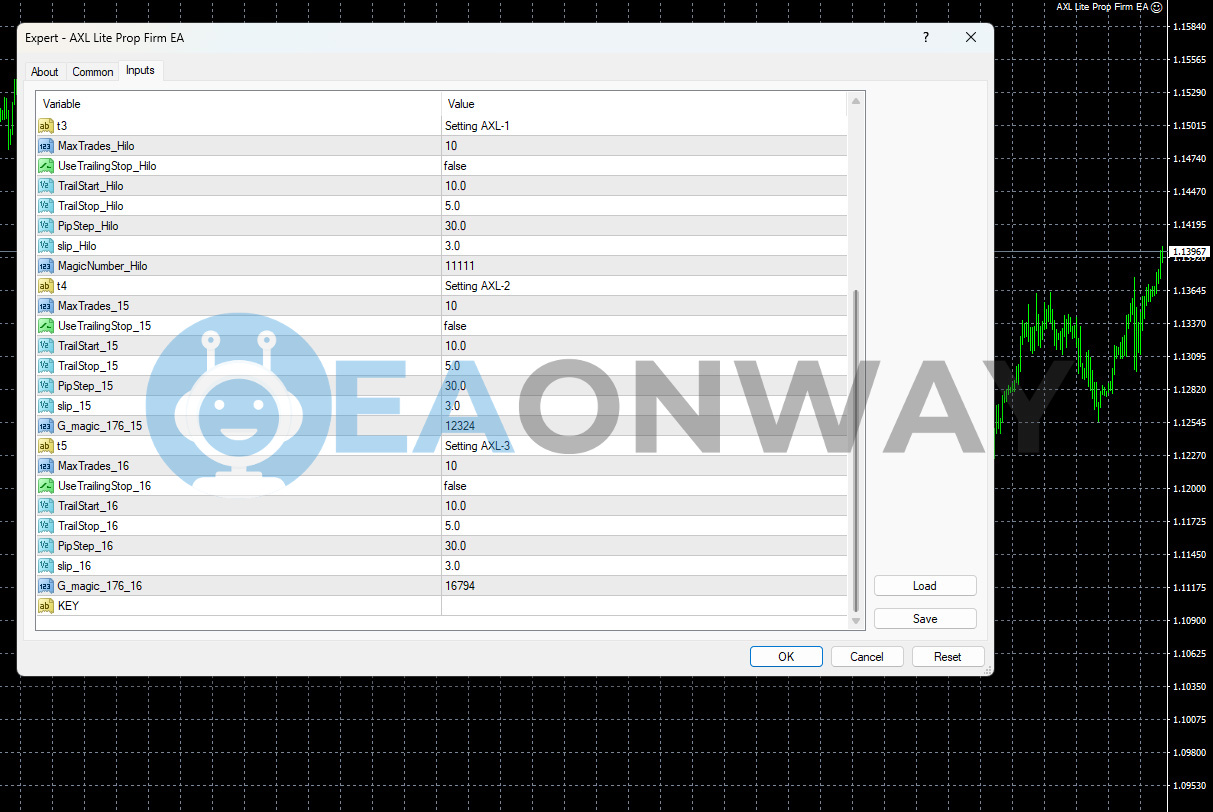
Task: Select the MaxTrades_Hilo value 10
Action: (x=451, y=146)
